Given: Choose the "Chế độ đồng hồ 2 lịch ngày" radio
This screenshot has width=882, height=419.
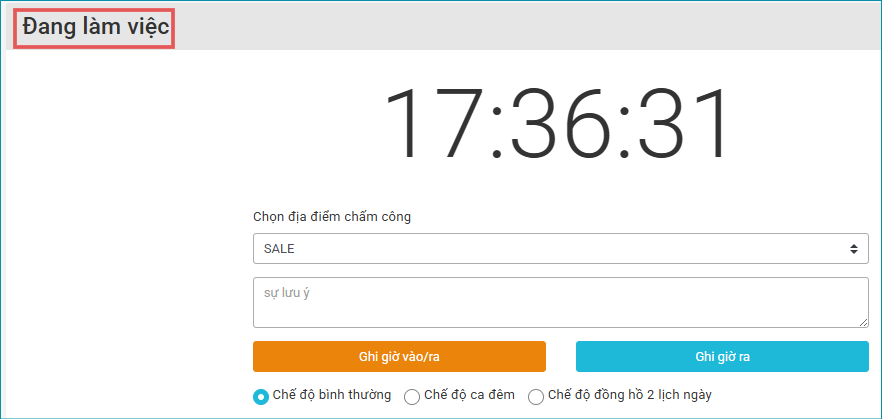Looking at the screenshot, I should coord(536,396).
